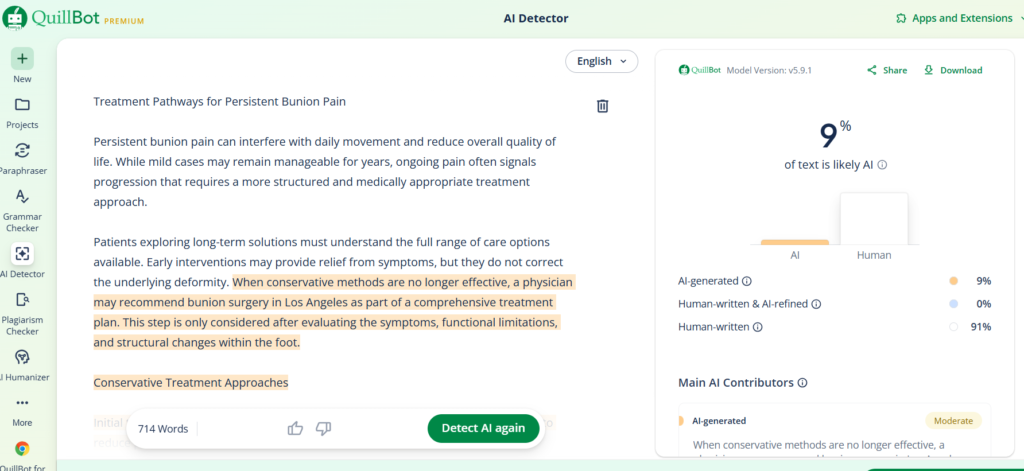
Task: Click the New document plus icon
Action: coord(22,58)
